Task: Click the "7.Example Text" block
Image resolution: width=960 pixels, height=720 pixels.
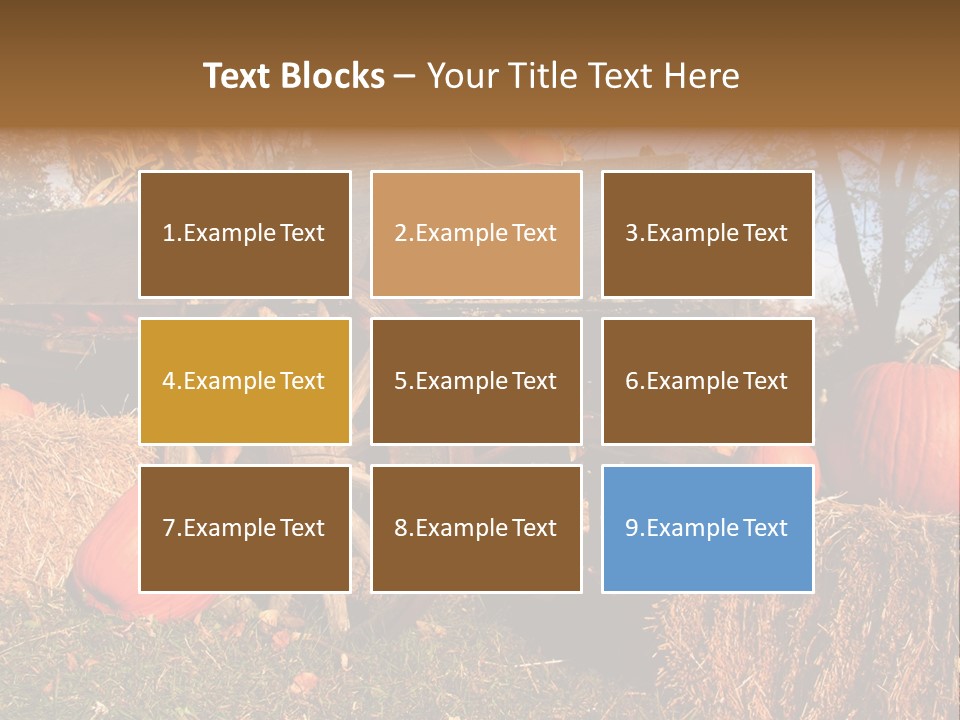Action: tap(245, 528)
